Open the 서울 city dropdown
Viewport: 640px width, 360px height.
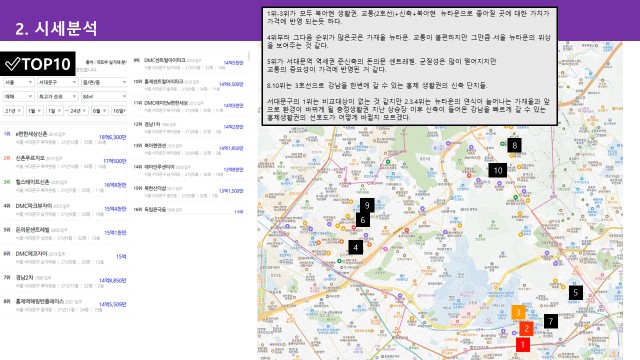coord(19,82)
